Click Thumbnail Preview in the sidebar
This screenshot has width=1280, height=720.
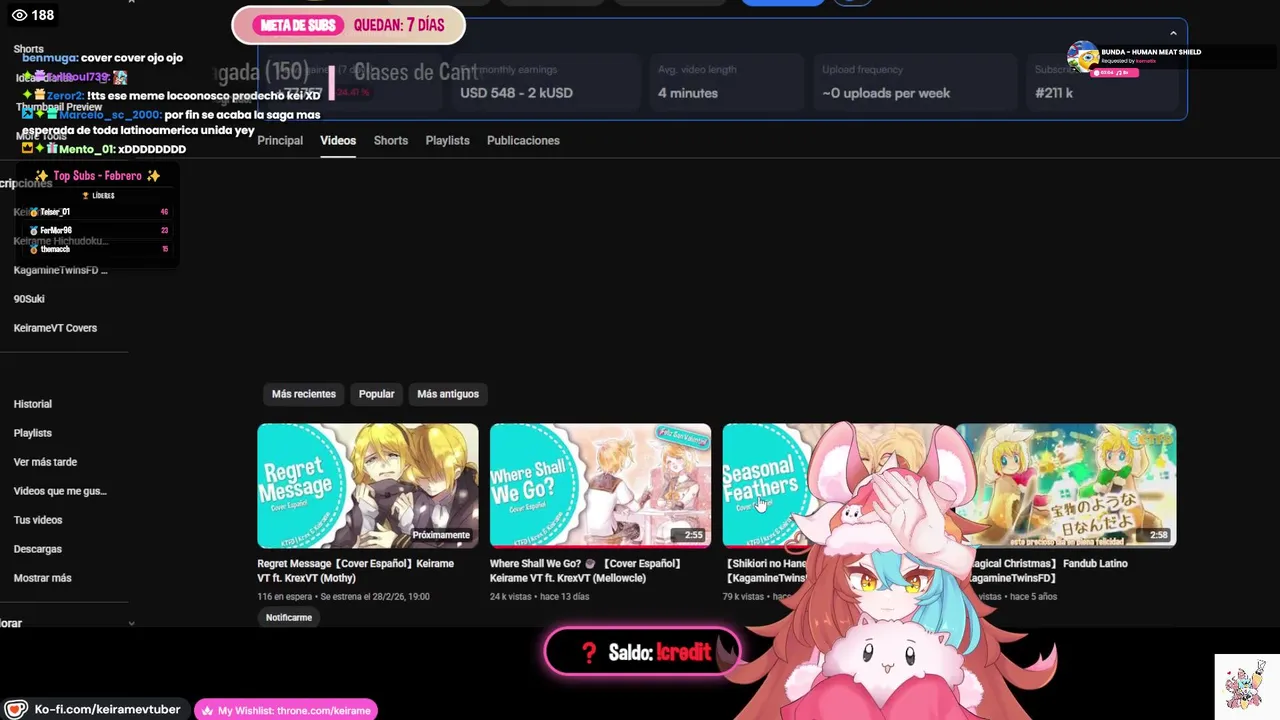click(59, 107)
